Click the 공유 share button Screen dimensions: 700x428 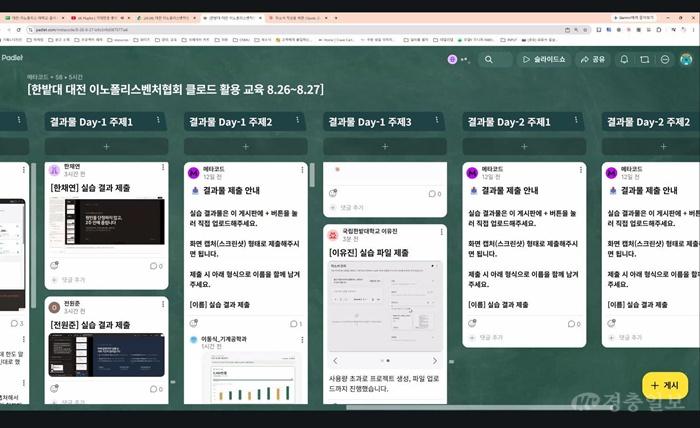(x=593, y=59)
